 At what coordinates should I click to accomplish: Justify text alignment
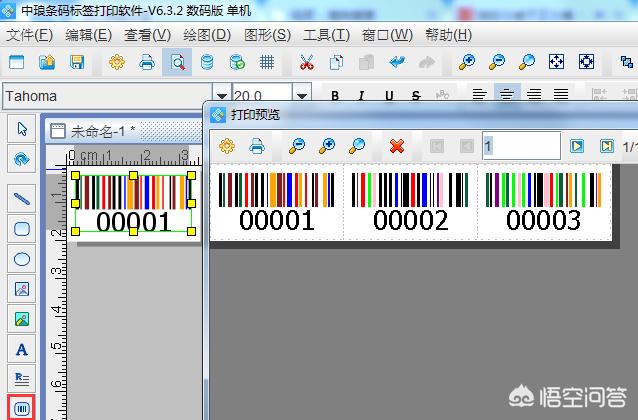pos(561,95)
